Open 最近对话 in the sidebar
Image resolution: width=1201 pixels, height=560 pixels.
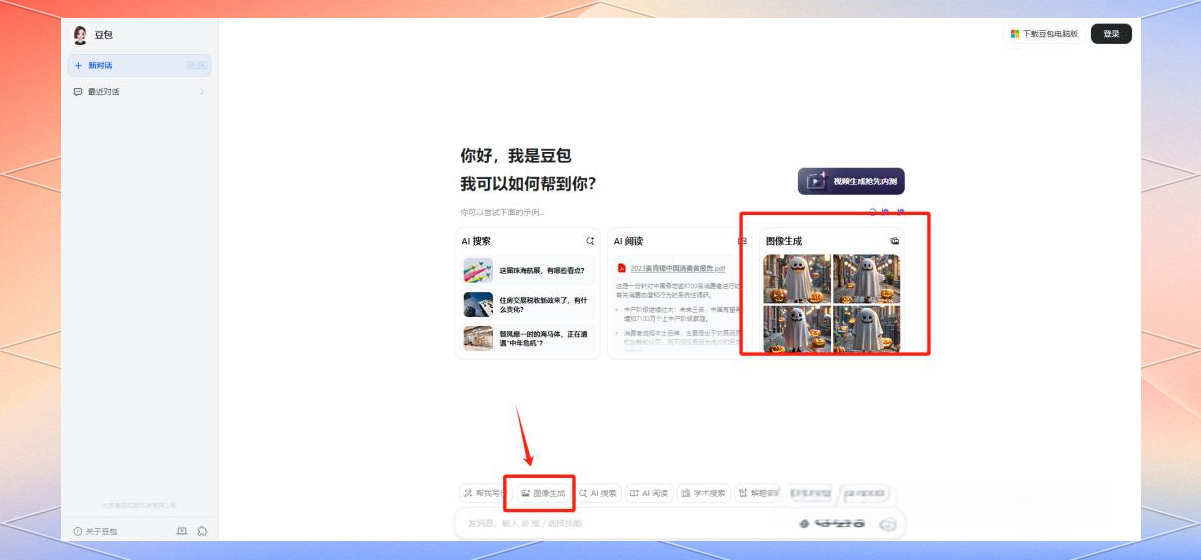coord(139,92)
